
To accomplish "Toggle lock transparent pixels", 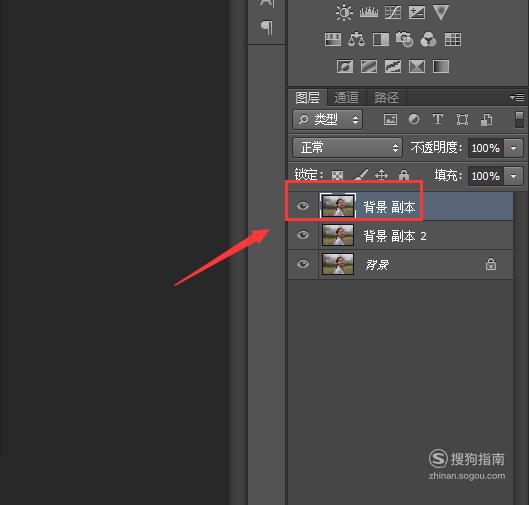I will [337, 175].
